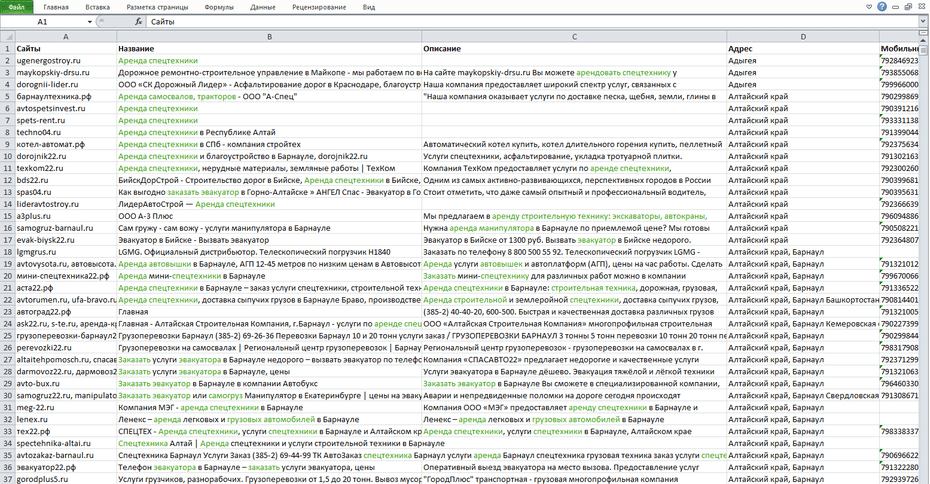Open the Вставка ribbon tab

(x=98, y=6)
